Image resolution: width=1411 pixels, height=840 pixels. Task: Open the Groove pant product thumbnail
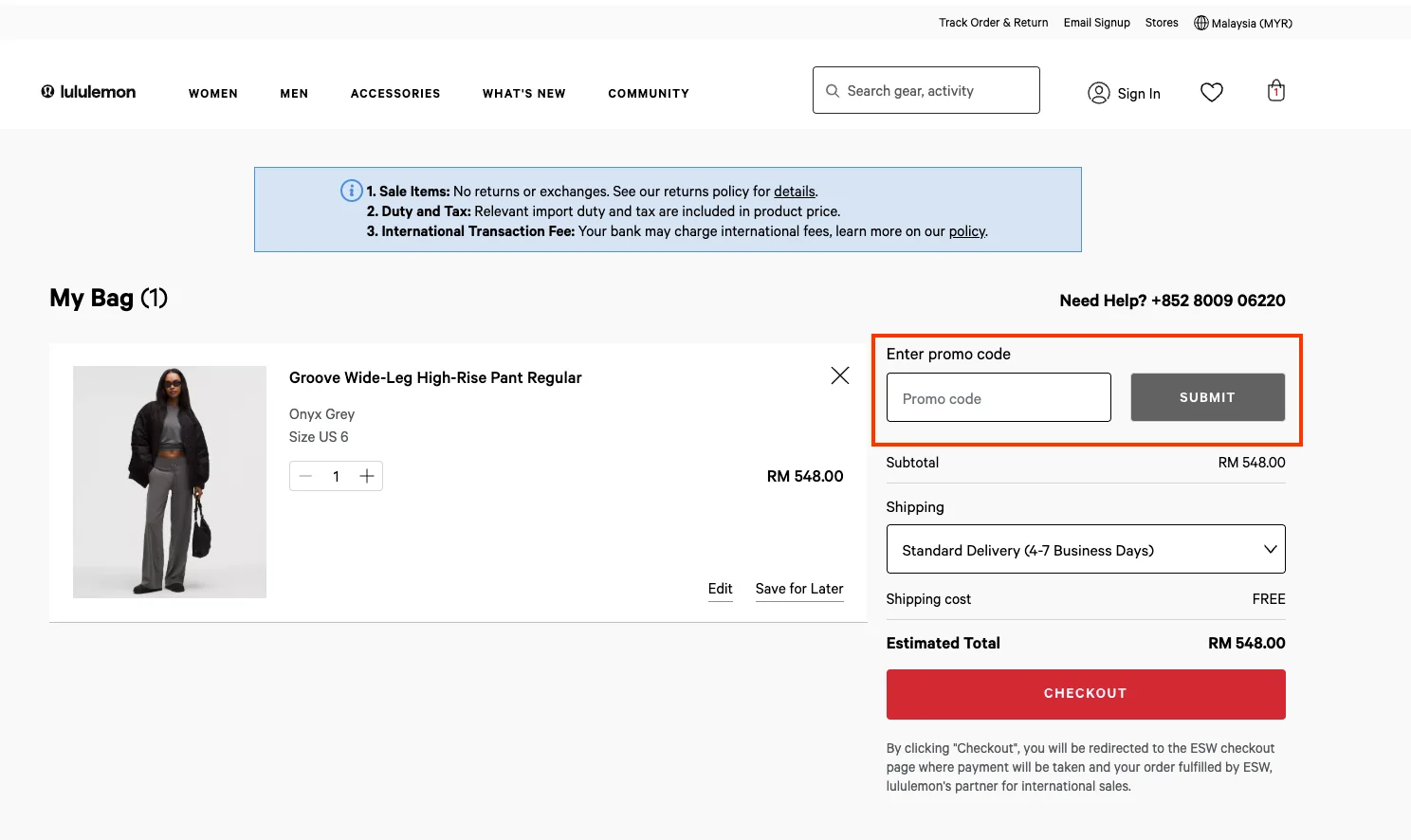click(x=170, y=482)
